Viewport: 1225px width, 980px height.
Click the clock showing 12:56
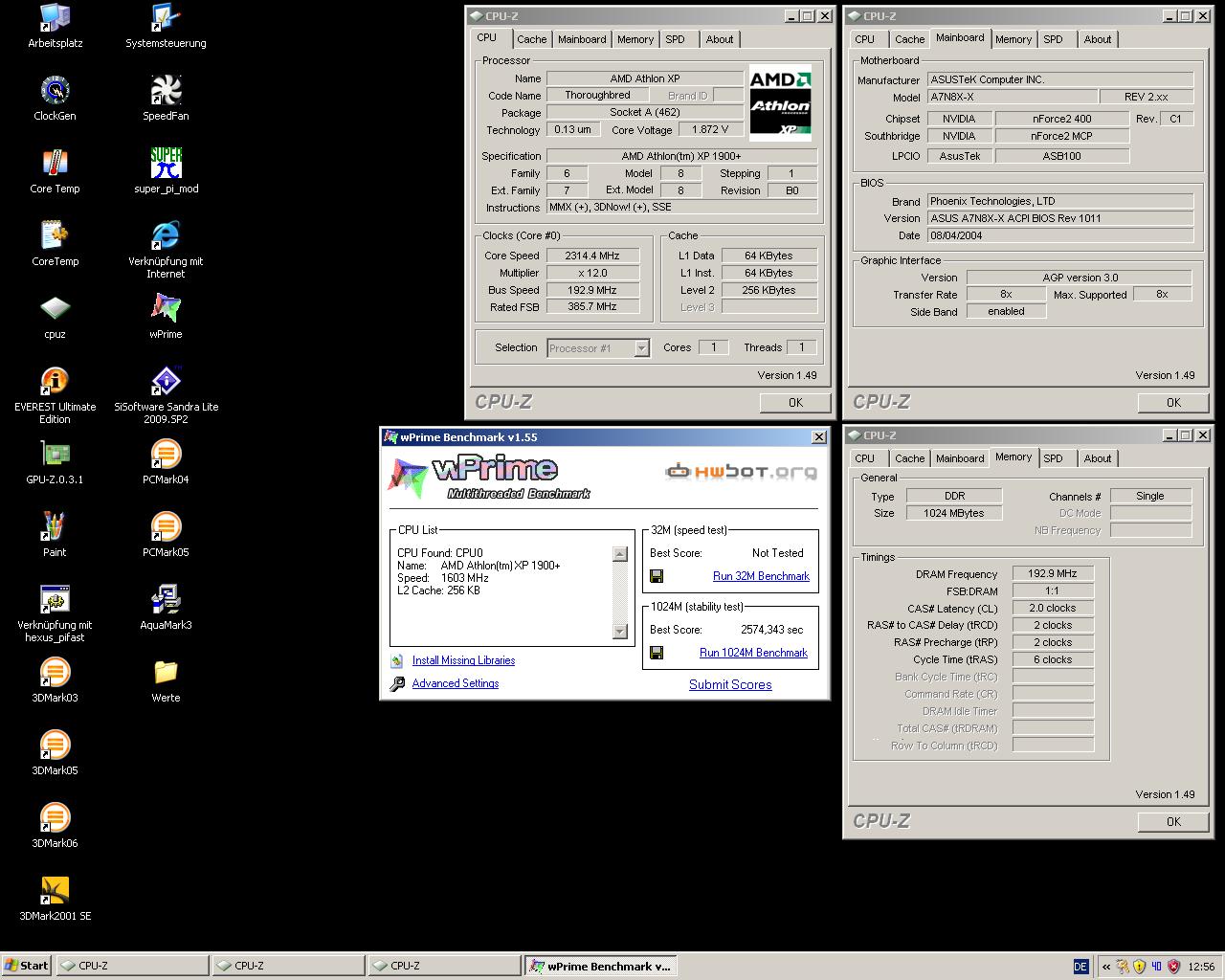pos(1201,967)
